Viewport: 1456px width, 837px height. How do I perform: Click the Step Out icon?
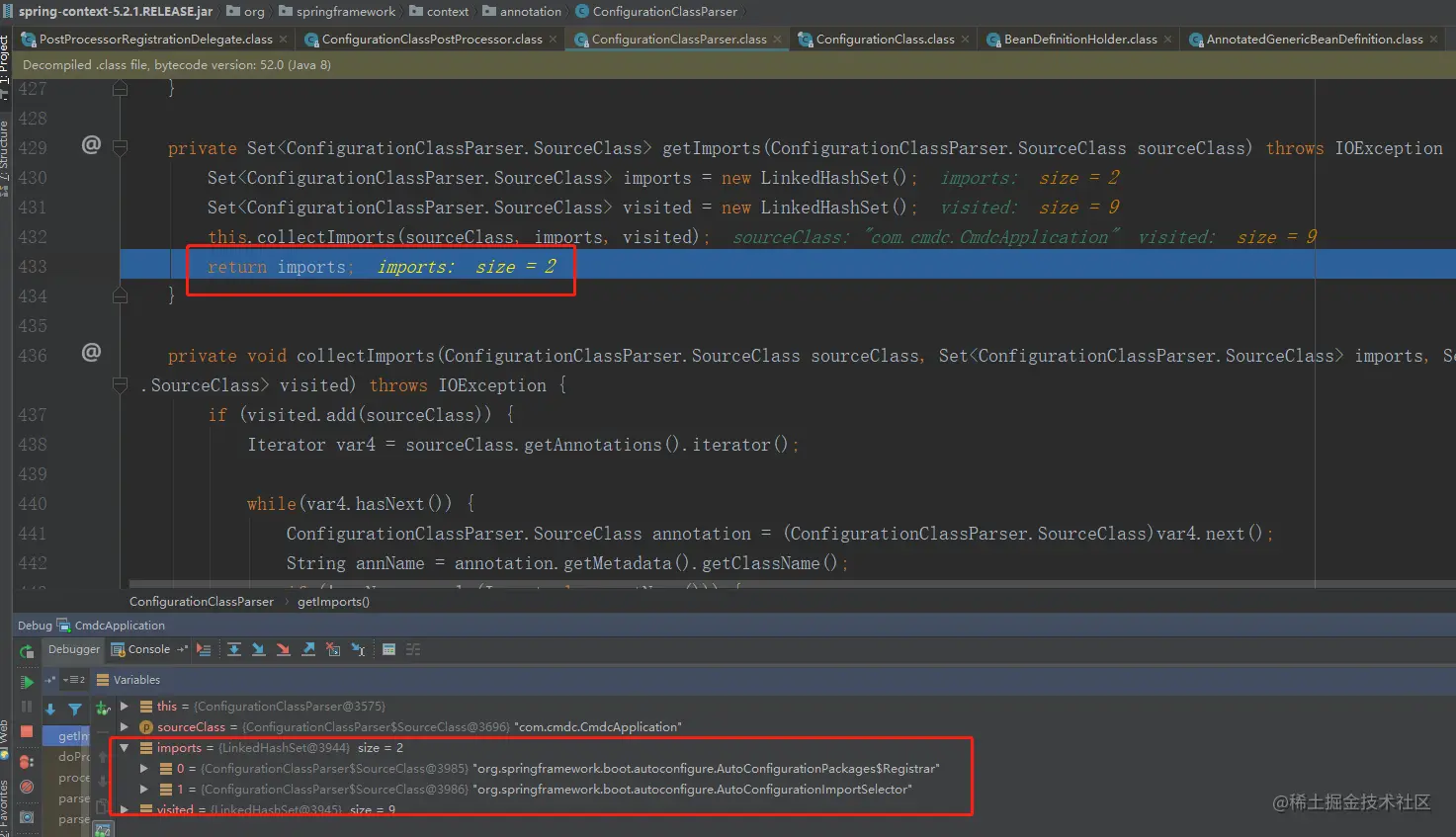(308, 650)
